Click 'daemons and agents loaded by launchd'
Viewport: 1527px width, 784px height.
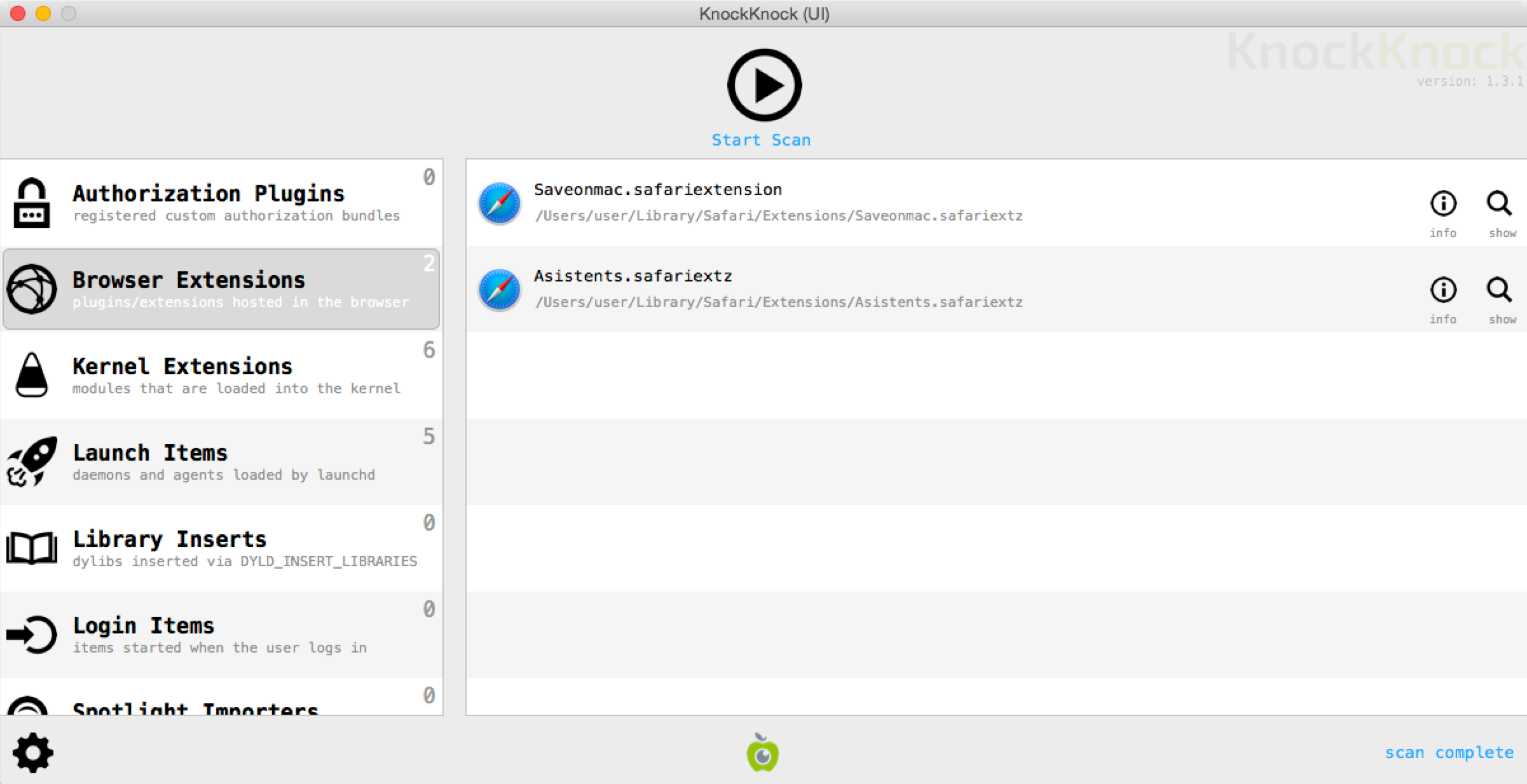coord(224,475)
